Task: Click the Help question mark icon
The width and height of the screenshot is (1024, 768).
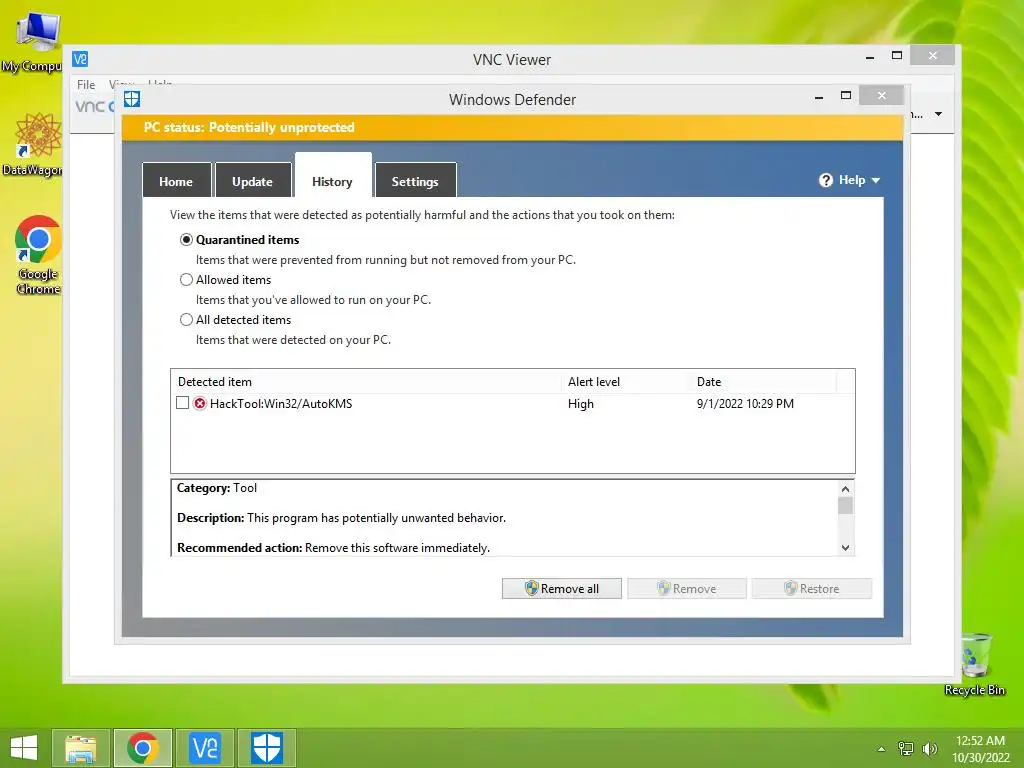Action: [x=826, y=180]
